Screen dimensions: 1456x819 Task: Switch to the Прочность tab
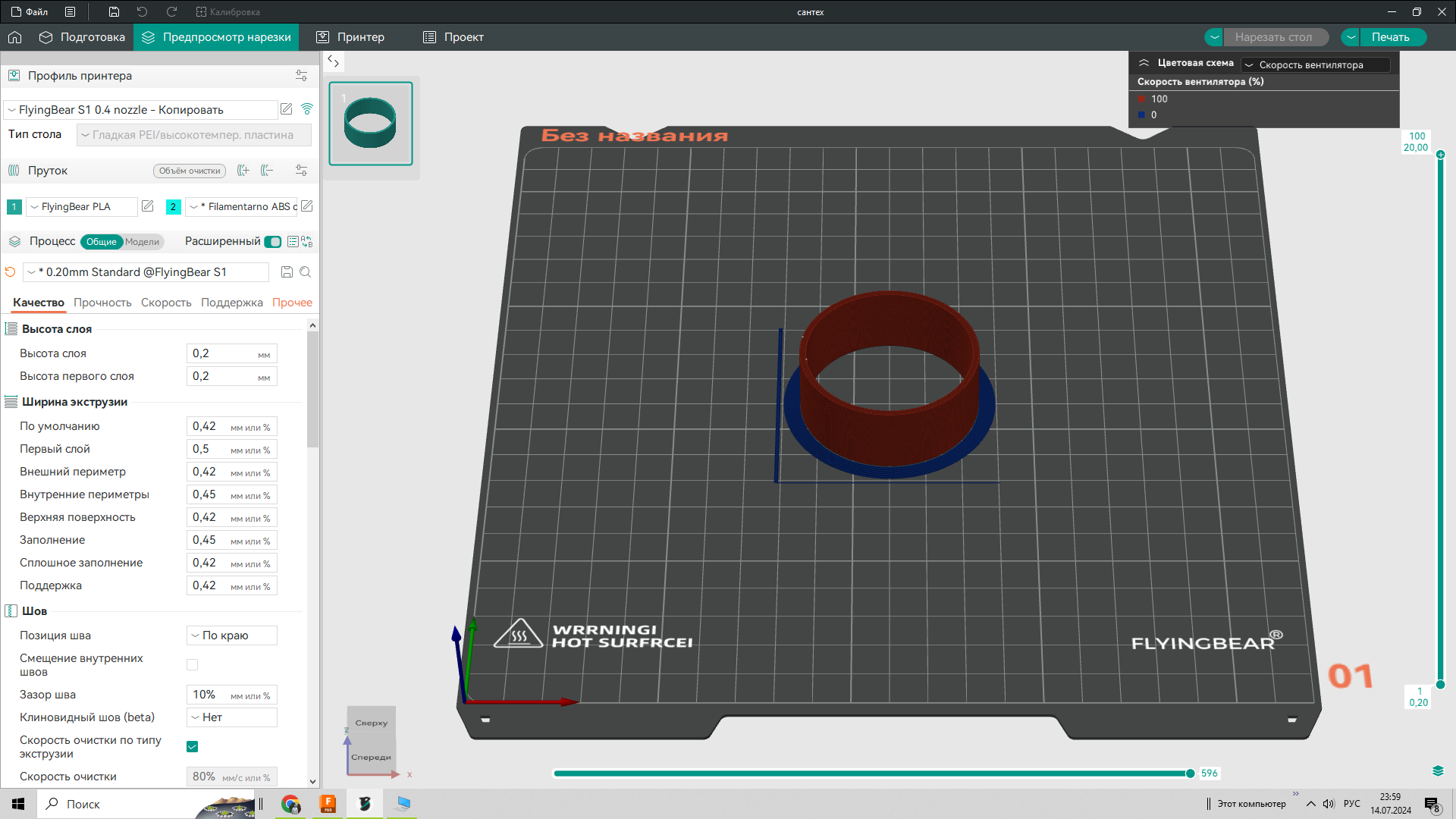[x=102, y=303]
